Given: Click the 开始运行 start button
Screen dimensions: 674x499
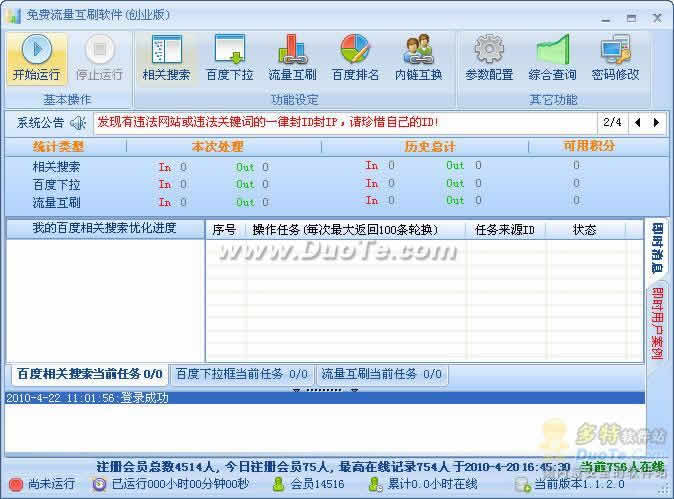Looking at the screenshot, I should pos(37,58).
